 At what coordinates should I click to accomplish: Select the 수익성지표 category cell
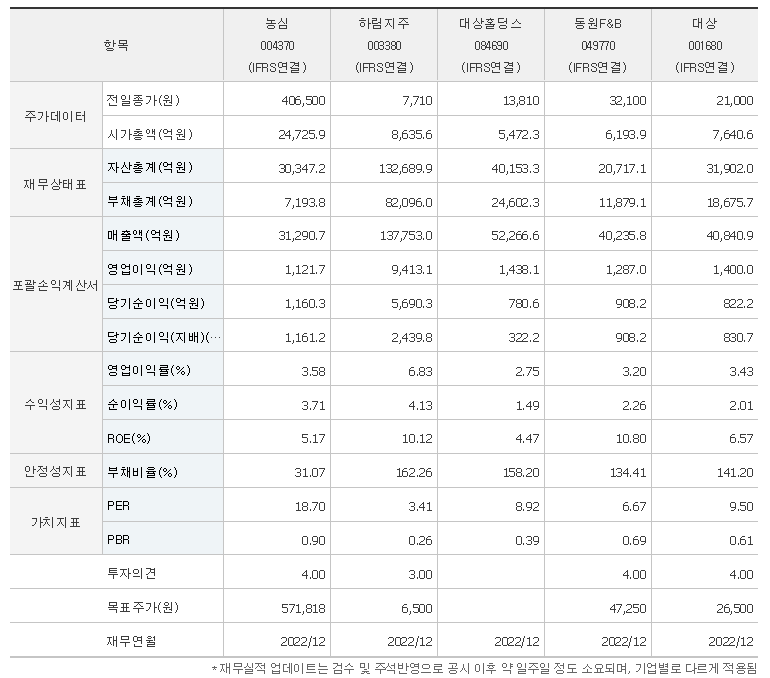pyautogui.click(x=56, y=404)
